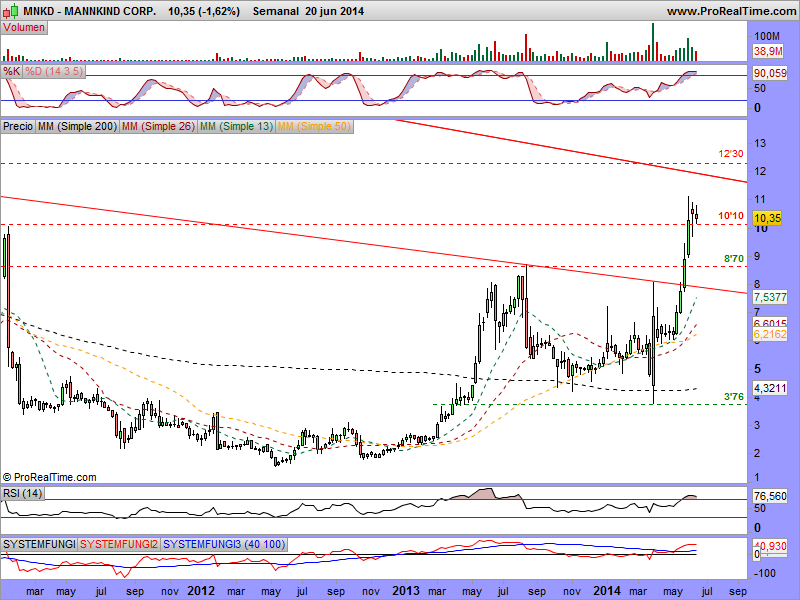
Task: Click the 8'70 level label
Action: click(734, 259)
